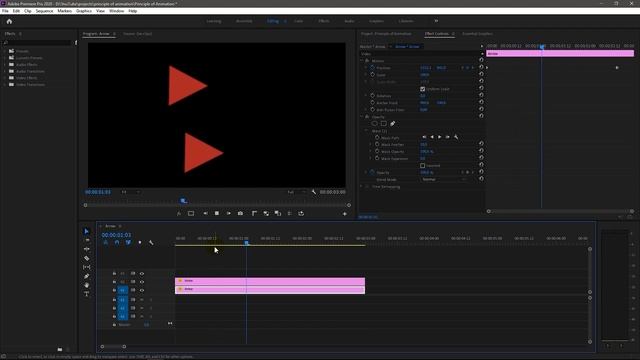Screen dimensions: 640x360
Task: Stop playback in Program monitor
Action: (x=217, y=213)
